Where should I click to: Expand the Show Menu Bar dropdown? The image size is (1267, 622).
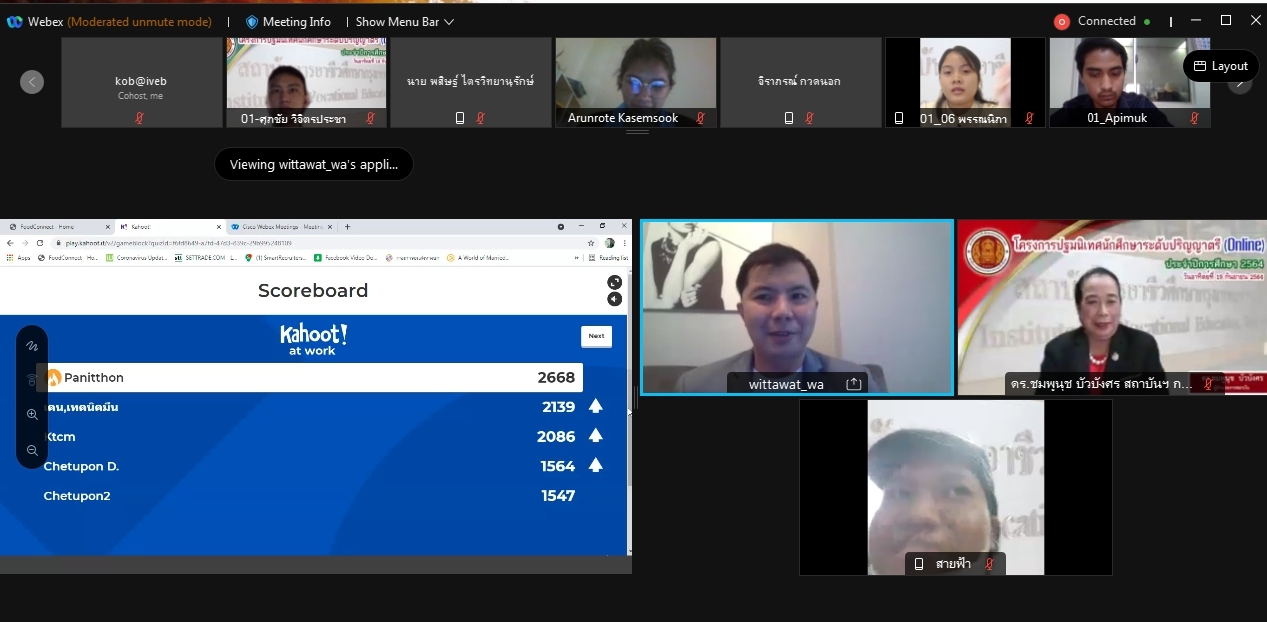click(404, 21)
